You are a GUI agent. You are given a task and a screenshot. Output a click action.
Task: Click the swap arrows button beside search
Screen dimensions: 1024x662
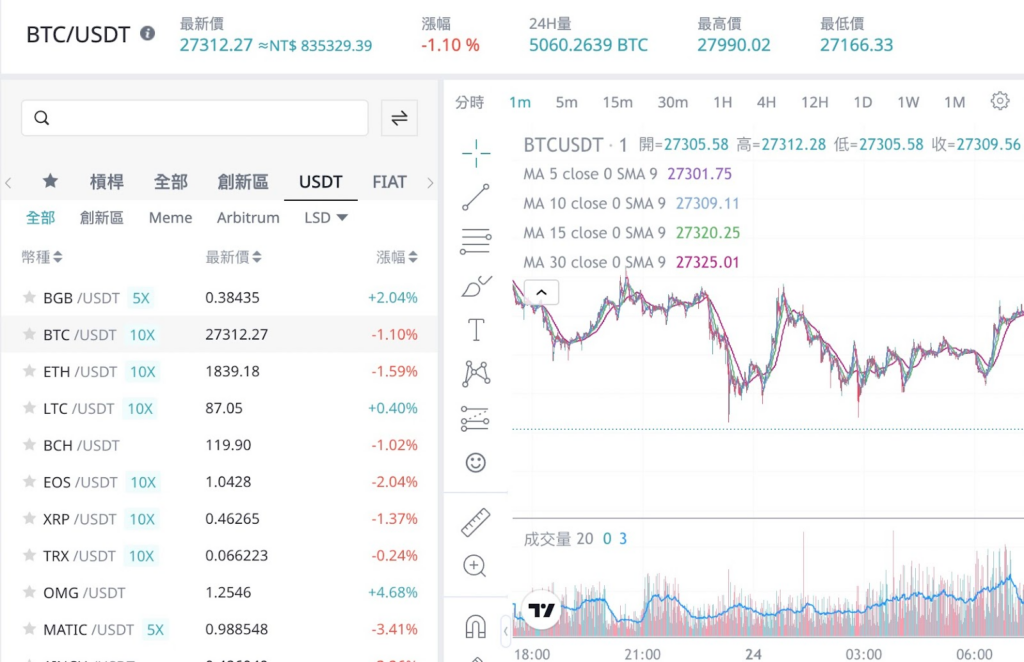click(399, 118)
